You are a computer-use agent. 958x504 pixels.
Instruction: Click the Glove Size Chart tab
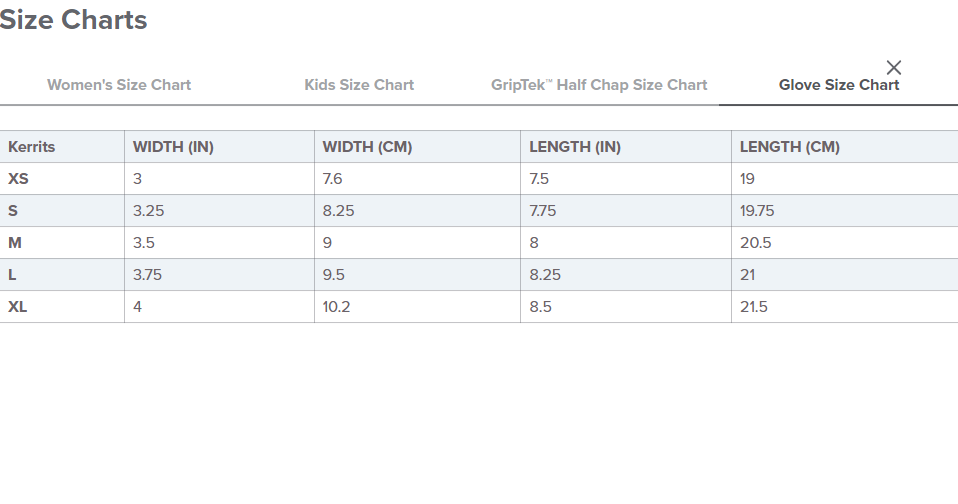pyautogui.click(x=839, y=85)
